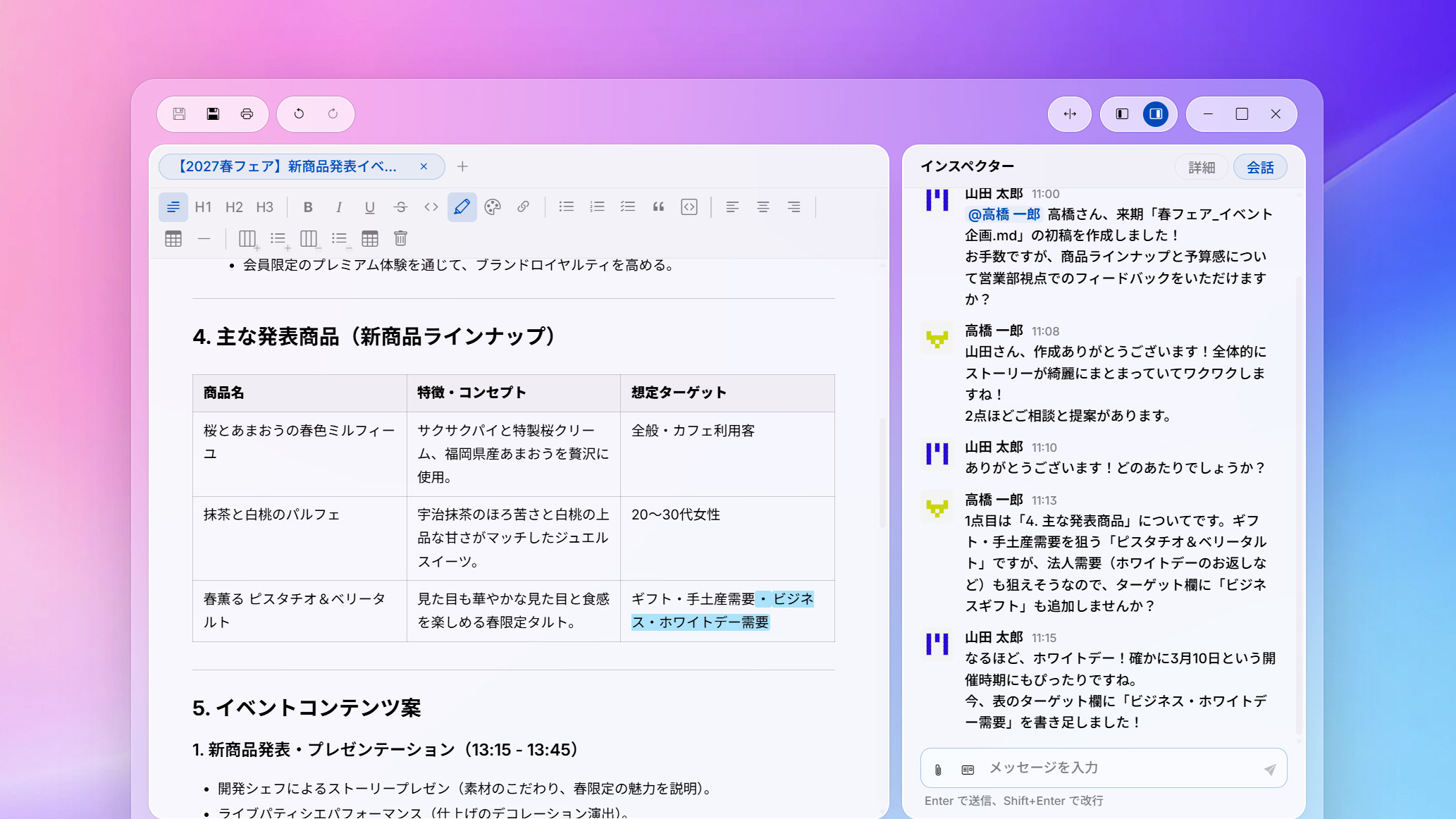Add a table column
The width and height of the screenshot is (1456, 819).
[248, 238]
